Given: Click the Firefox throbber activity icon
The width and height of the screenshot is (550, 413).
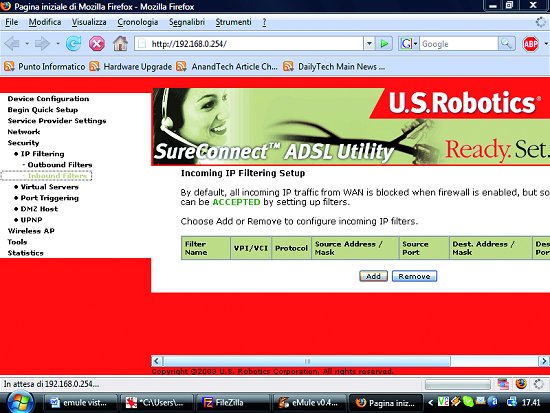Looking at the screenshot, I should point(541,22).
